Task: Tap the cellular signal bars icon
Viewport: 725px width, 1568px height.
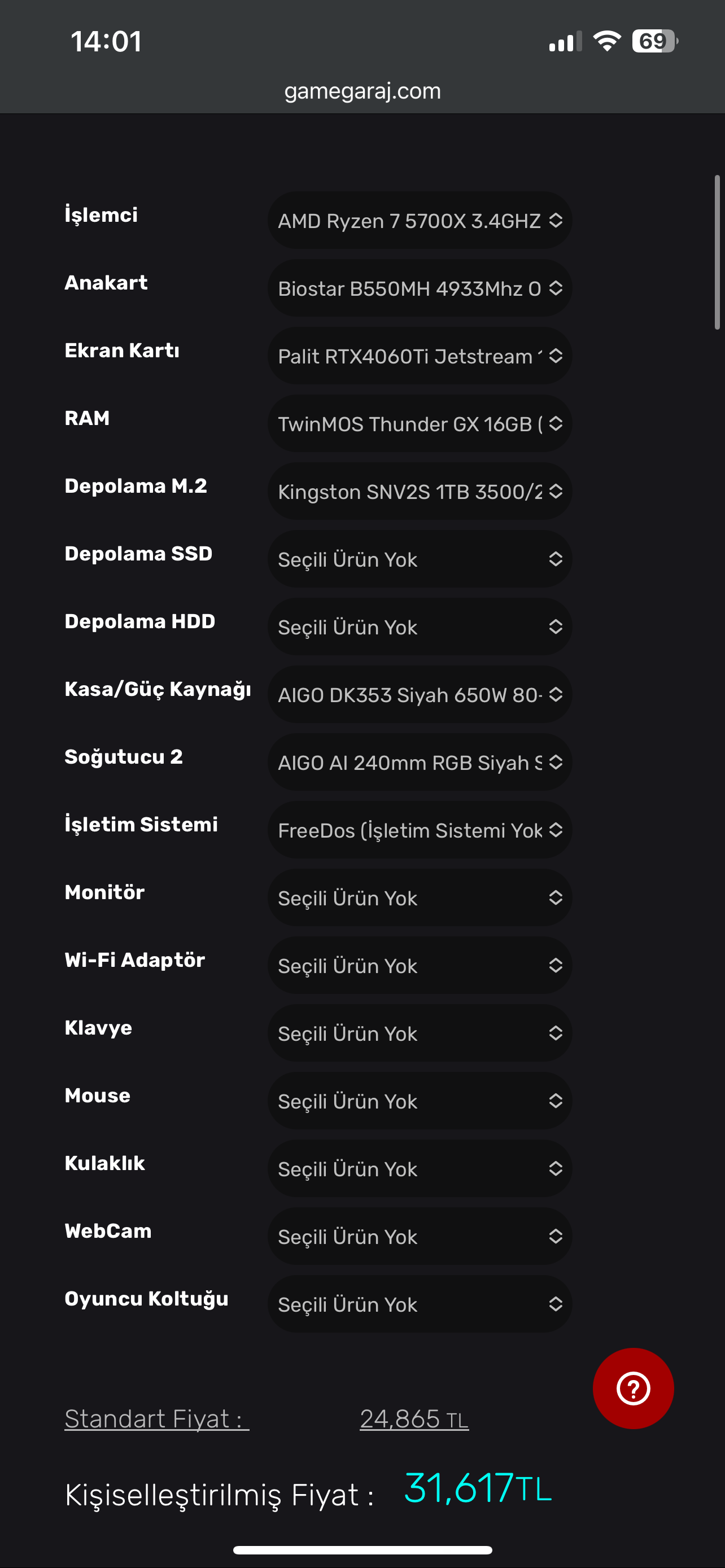Action: 565,42
